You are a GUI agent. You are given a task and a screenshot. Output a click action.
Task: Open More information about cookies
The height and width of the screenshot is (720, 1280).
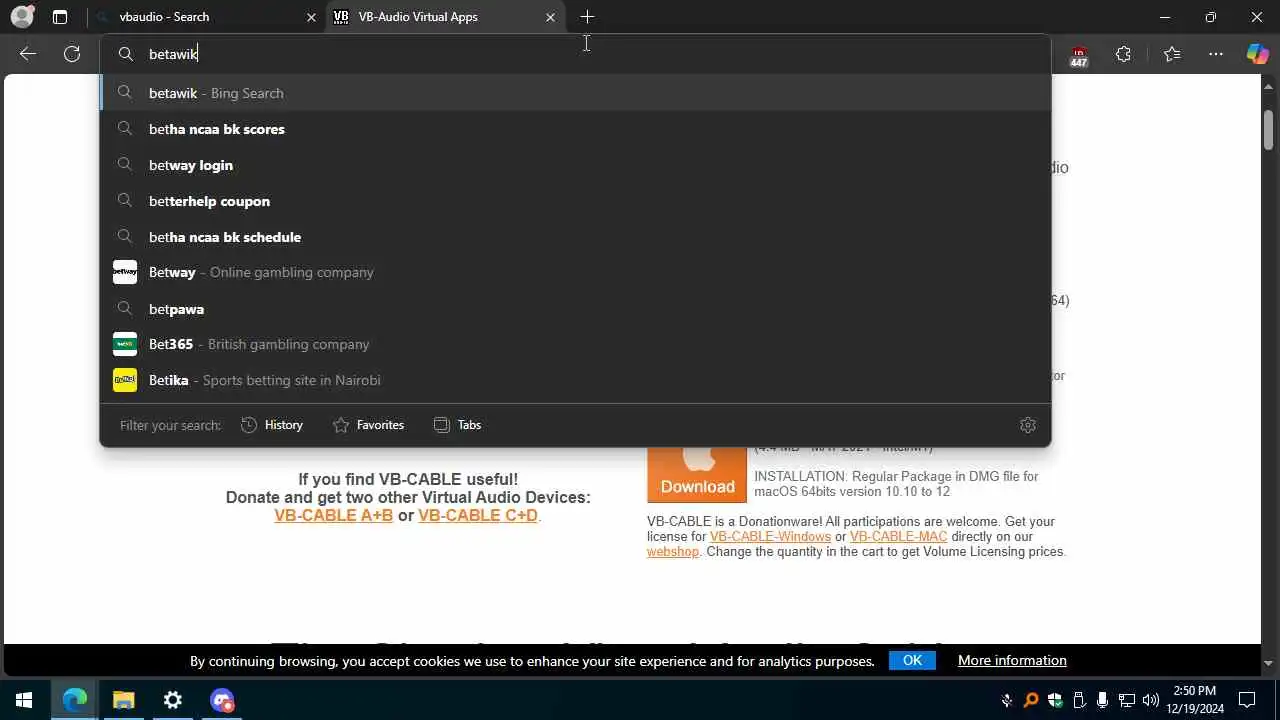pyautogui.click(x=1012, y=660)
